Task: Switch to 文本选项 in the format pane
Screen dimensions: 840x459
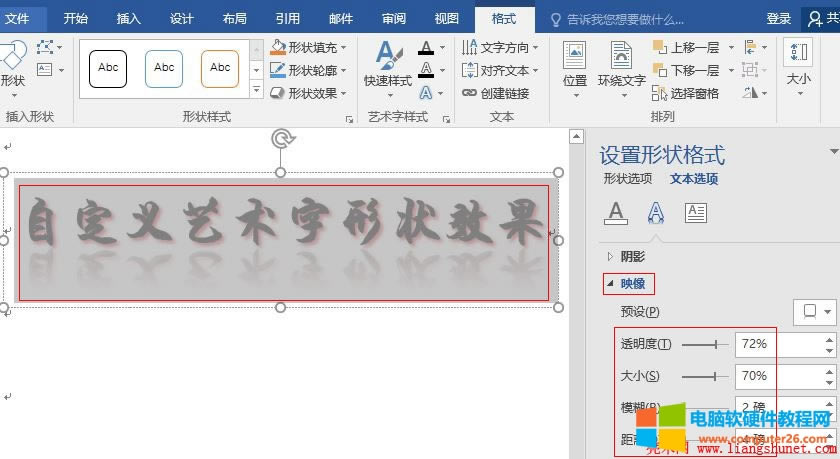Action: point(694,178)
